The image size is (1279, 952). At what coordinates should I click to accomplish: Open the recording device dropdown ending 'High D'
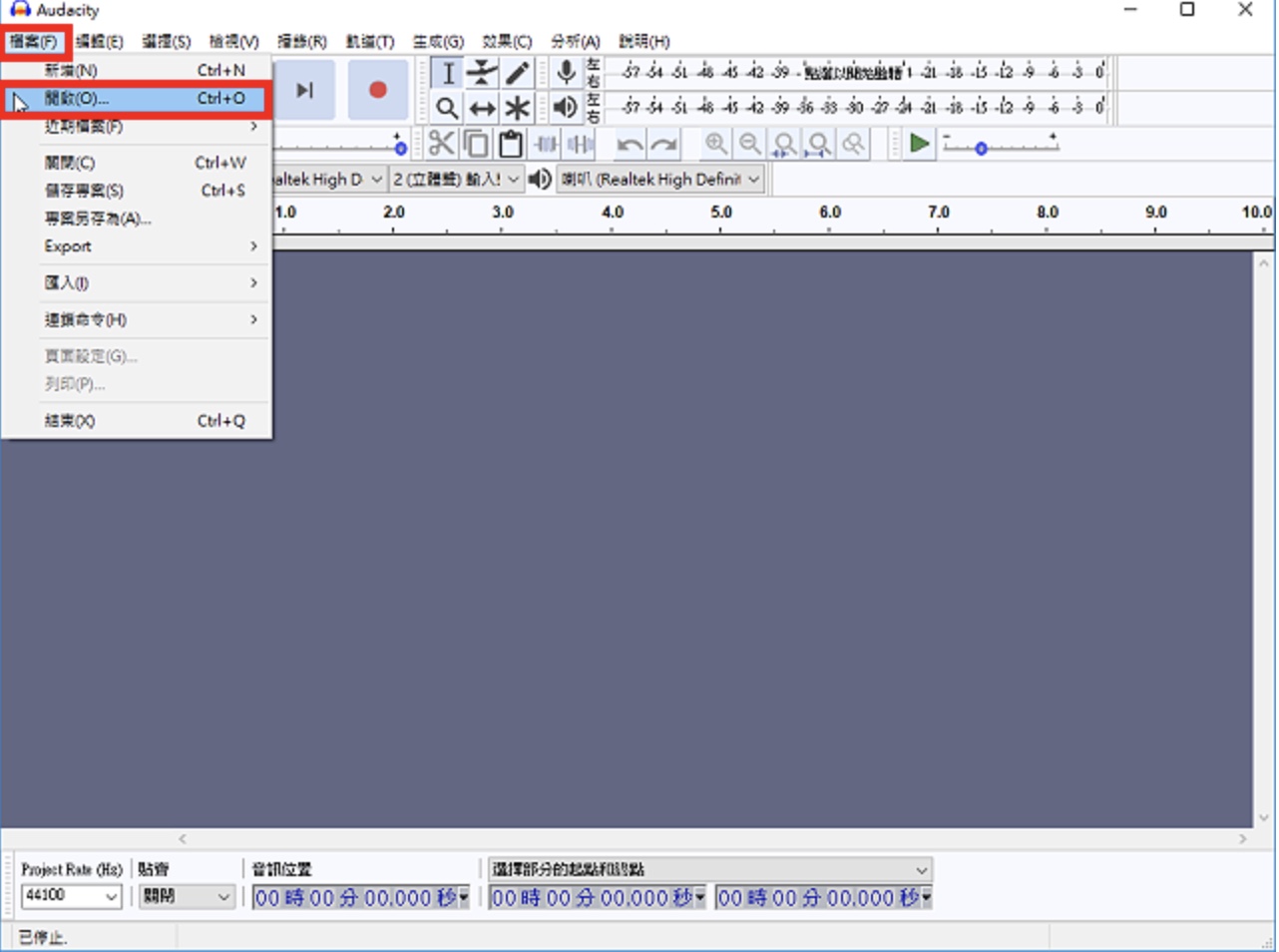tap(328, 180)
